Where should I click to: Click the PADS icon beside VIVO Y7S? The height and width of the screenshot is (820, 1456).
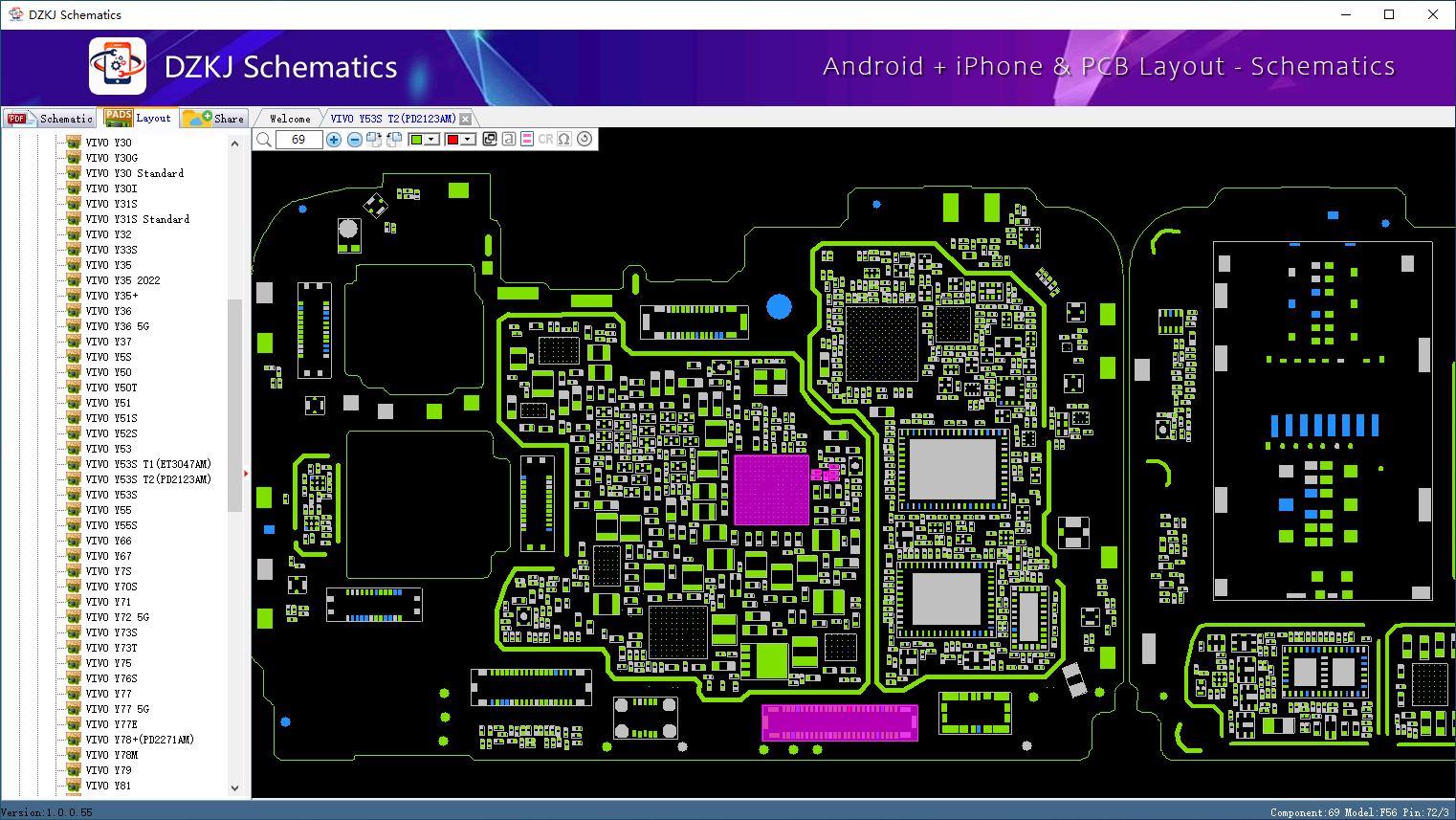(74, 571)
